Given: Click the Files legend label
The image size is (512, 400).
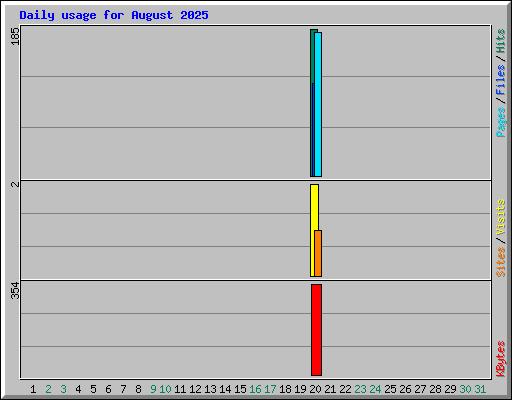Looking at the screenshot, I should click(500, 79).
